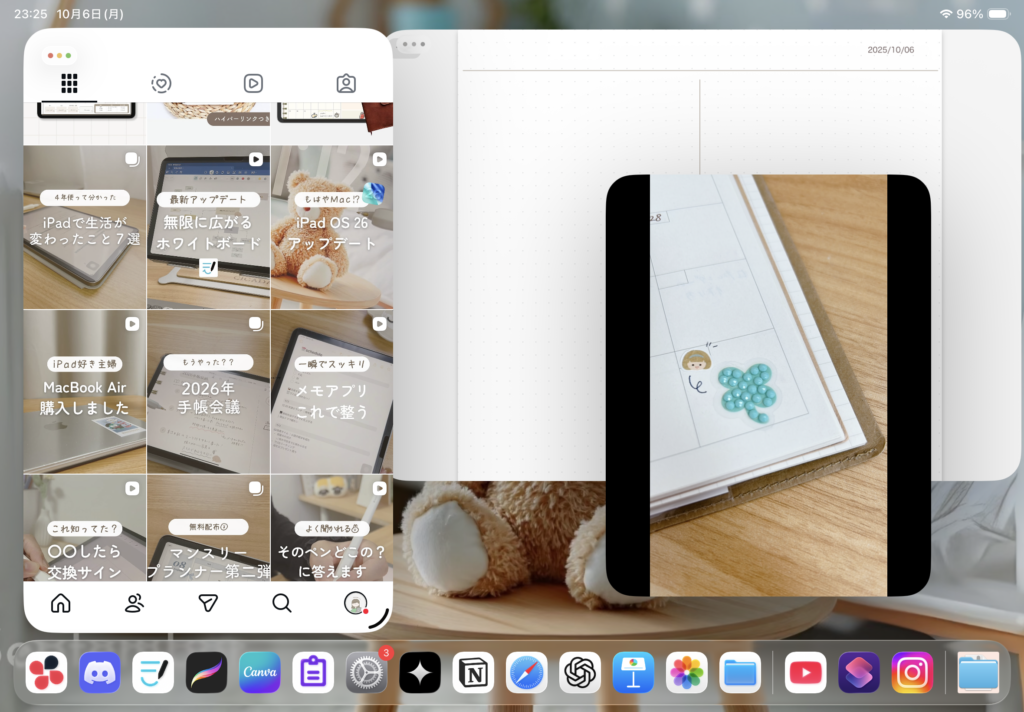Open Settings app with badge 3
The height and width of the screenshot is (712, 1024).
click(366, 673)
